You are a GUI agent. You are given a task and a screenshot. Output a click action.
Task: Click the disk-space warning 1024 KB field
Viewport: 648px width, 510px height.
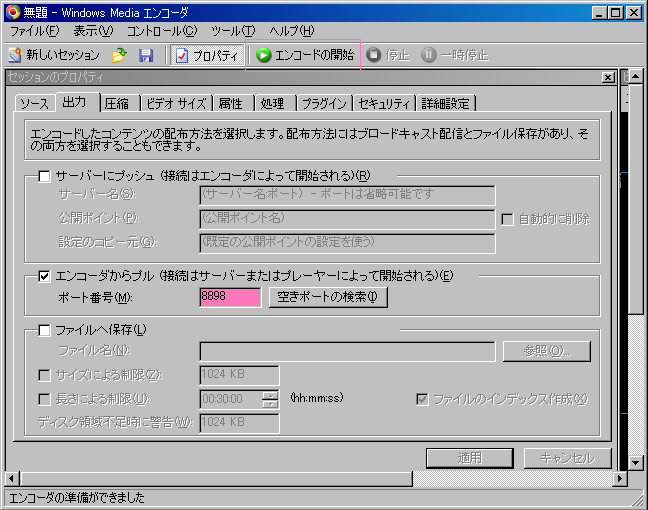[x=239, y=423]
